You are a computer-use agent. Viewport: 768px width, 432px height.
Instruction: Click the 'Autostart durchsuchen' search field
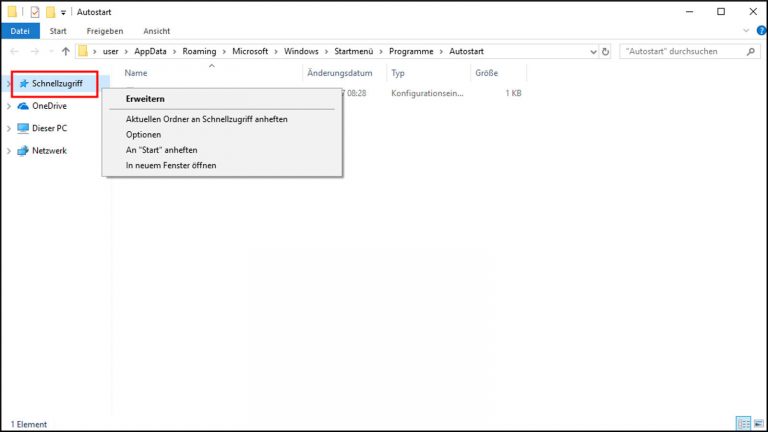point(680,51)
